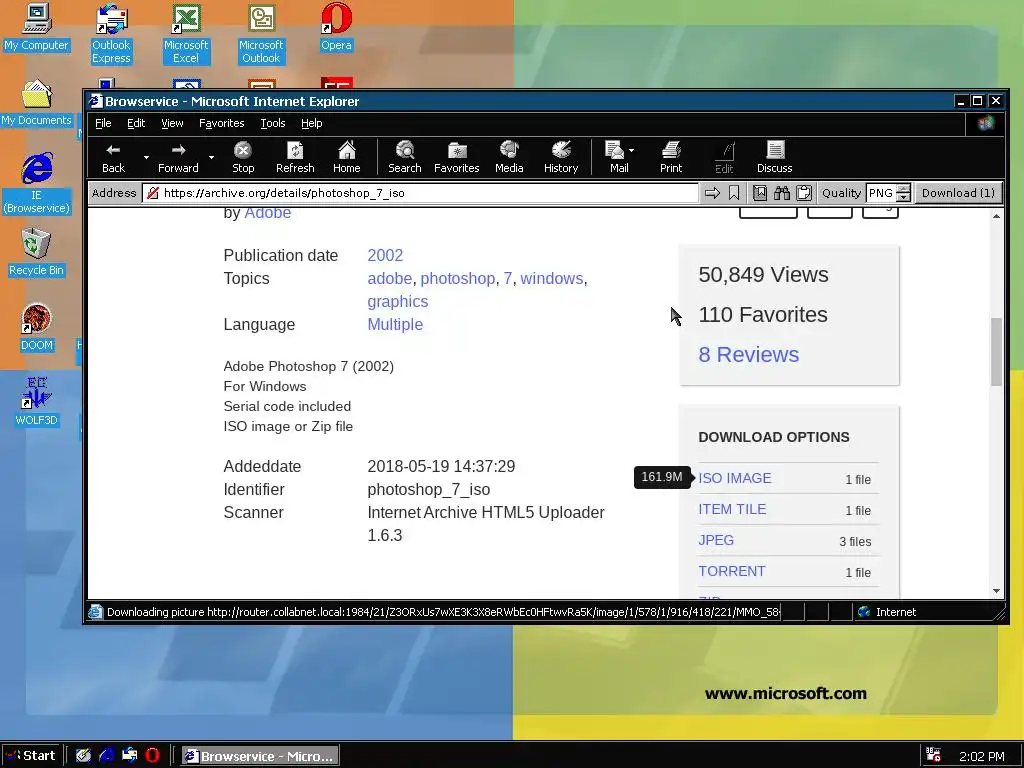Download the ISO IMAGE option
The image size is (1024, 768).
coord(735,478)
